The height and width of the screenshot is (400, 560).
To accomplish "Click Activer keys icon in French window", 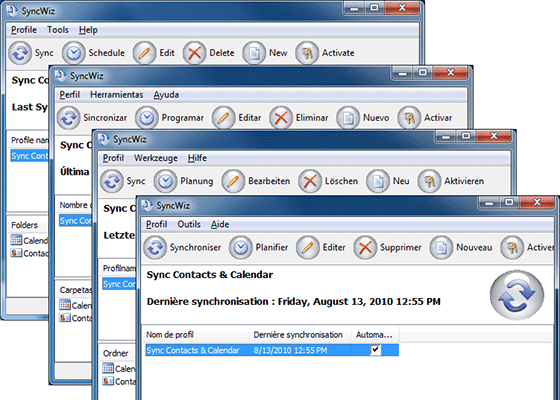I will pyautogui.click(x=512, y=248).
